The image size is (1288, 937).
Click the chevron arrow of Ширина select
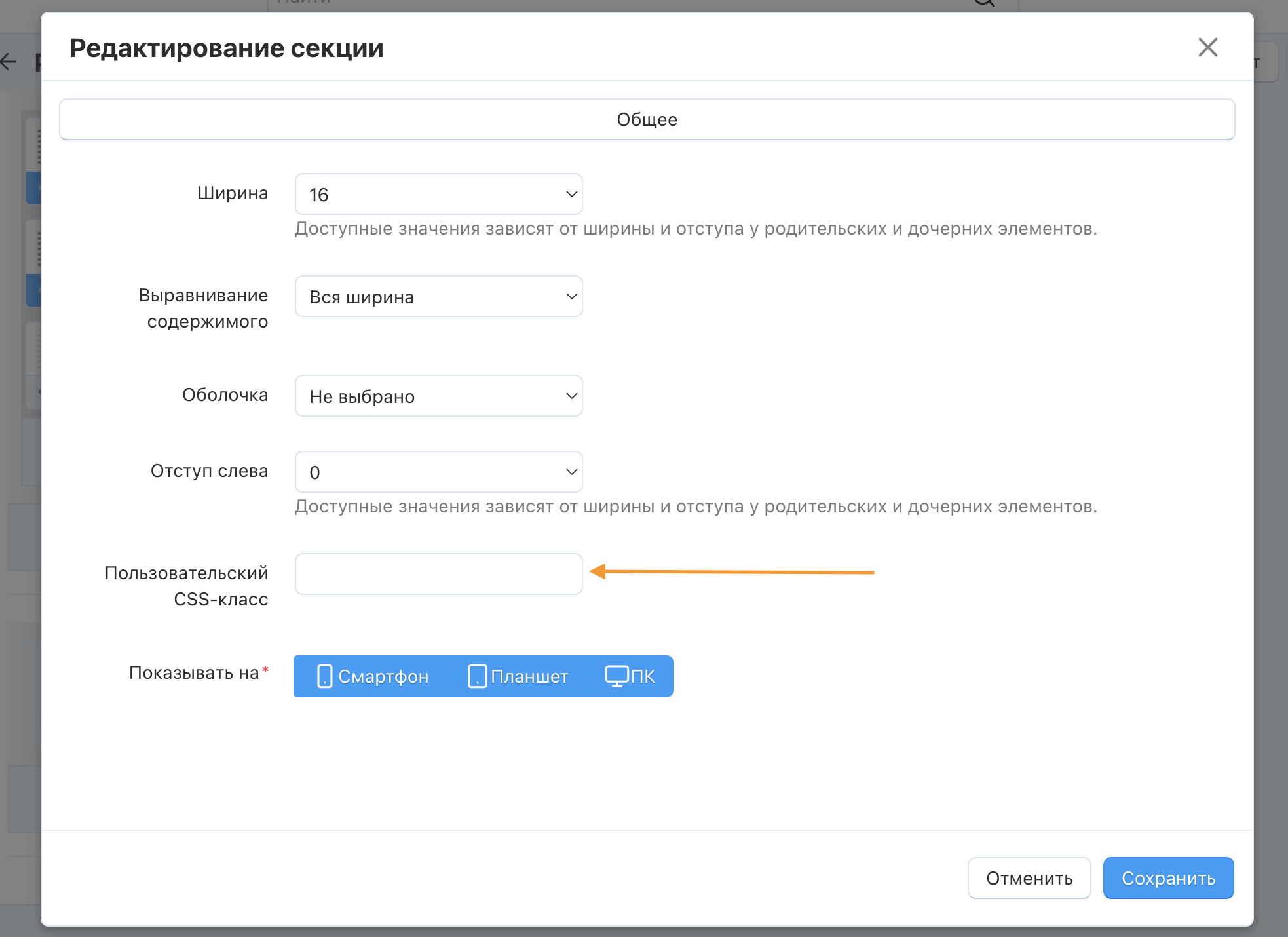[x=571, y=195]
